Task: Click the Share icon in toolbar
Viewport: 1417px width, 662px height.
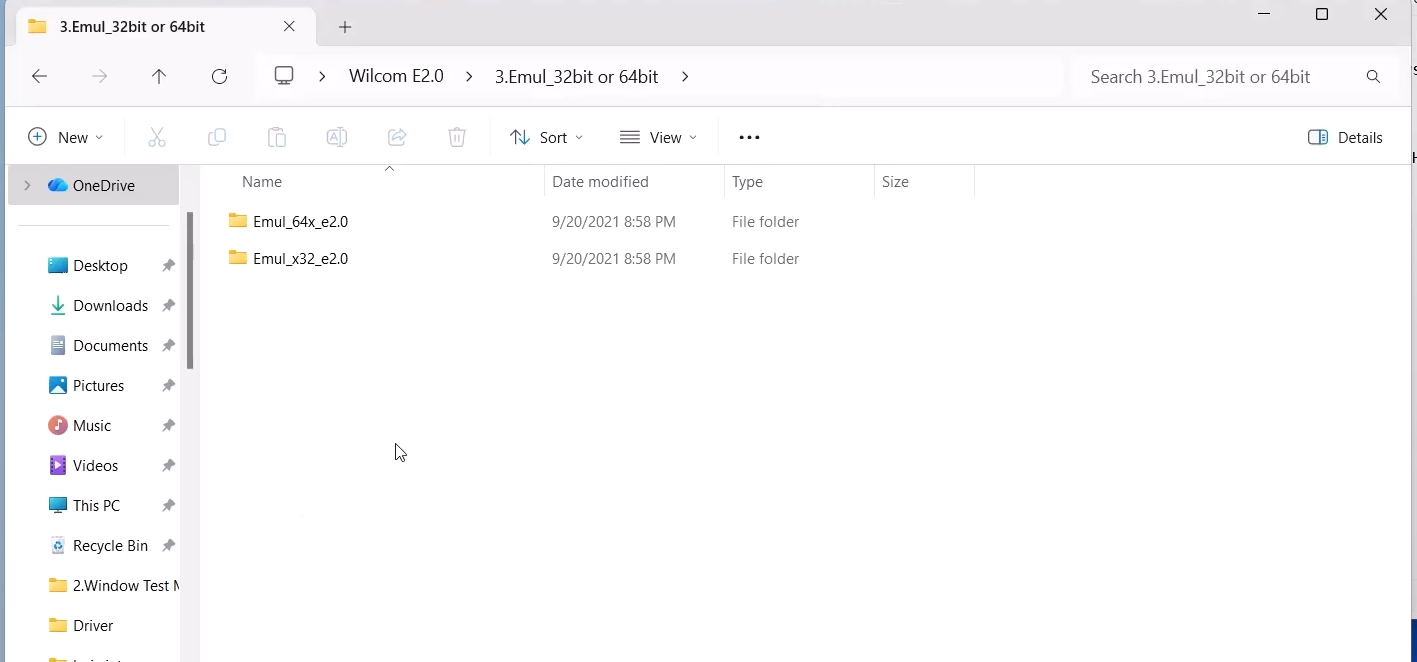Action: [397, 137]
